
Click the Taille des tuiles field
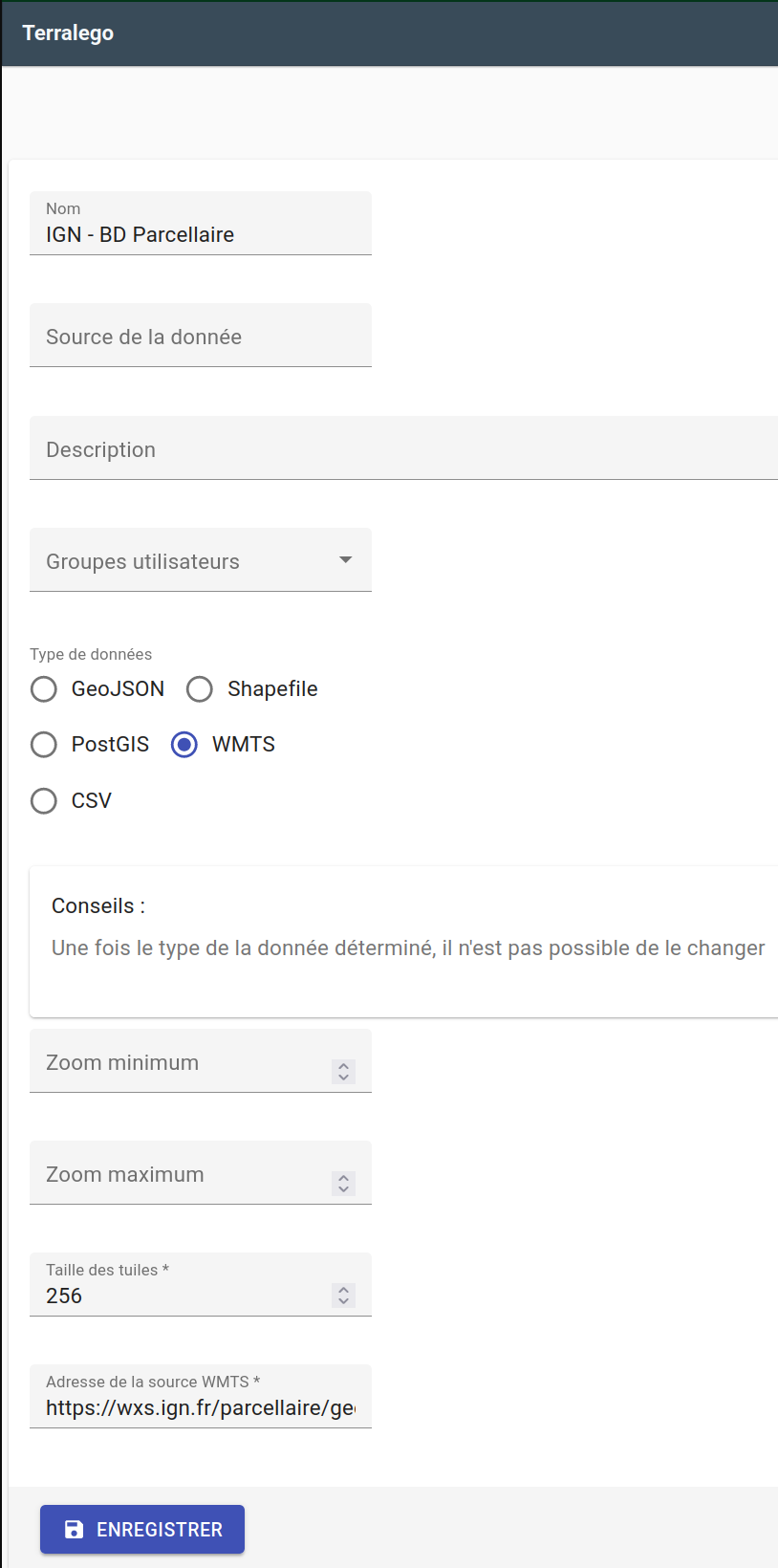click(201, 1285)
